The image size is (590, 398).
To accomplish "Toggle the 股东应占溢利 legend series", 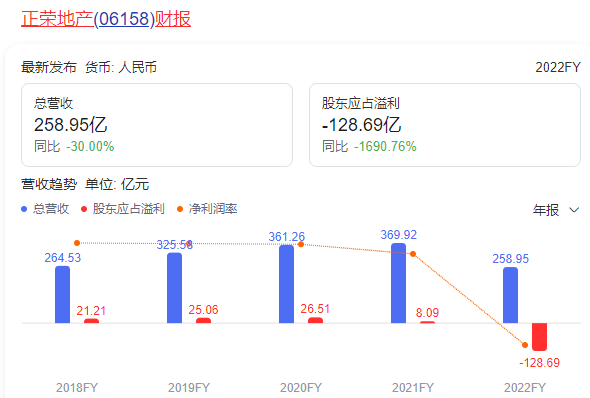I will (x=123, y=209).
